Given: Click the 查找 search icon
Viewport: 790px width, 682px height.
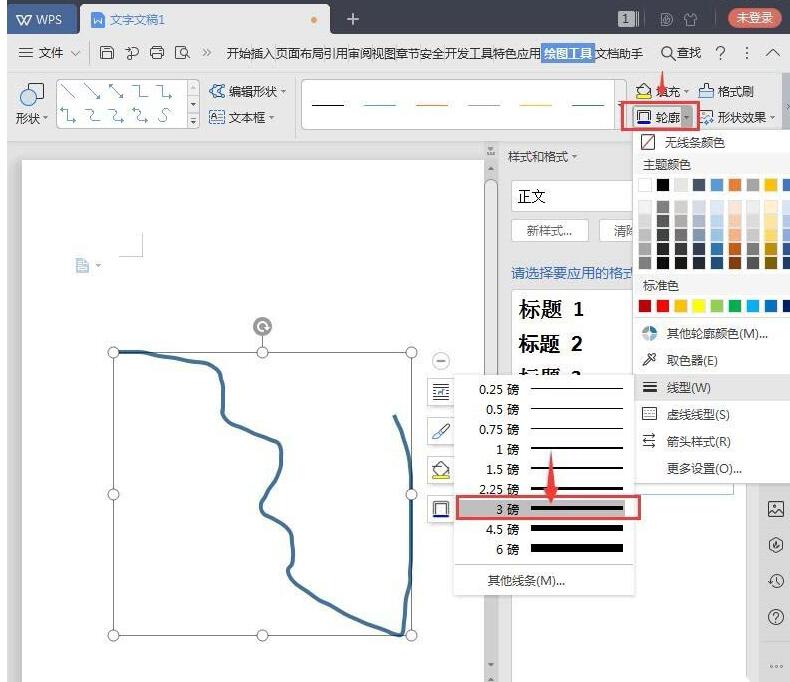Looking at the screenshot, I should (667, 53).
